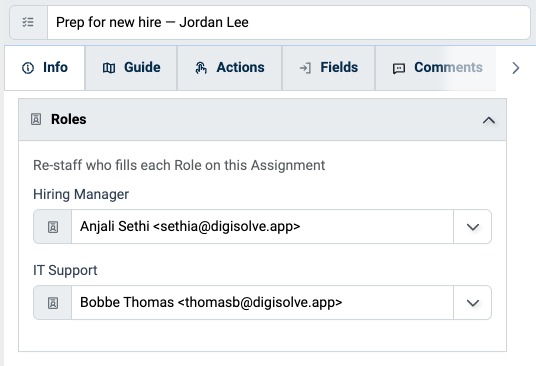Collapse the Roles section

coord(489,120)
